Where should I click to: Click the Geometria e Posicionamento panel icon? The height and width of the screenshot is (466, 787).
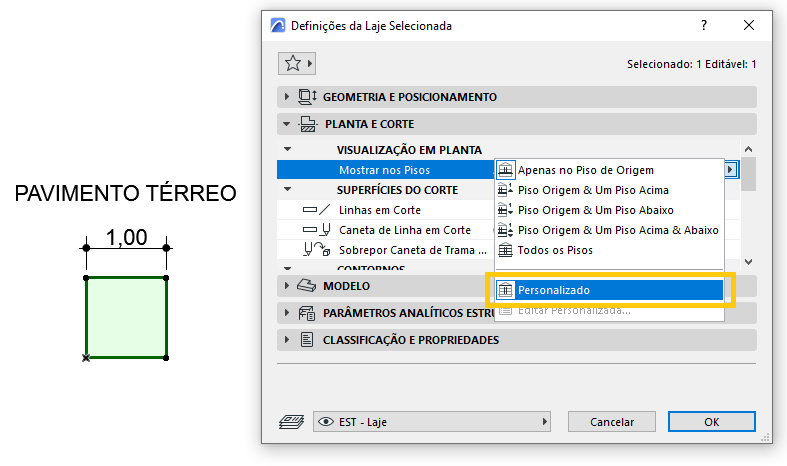(308, 97)
